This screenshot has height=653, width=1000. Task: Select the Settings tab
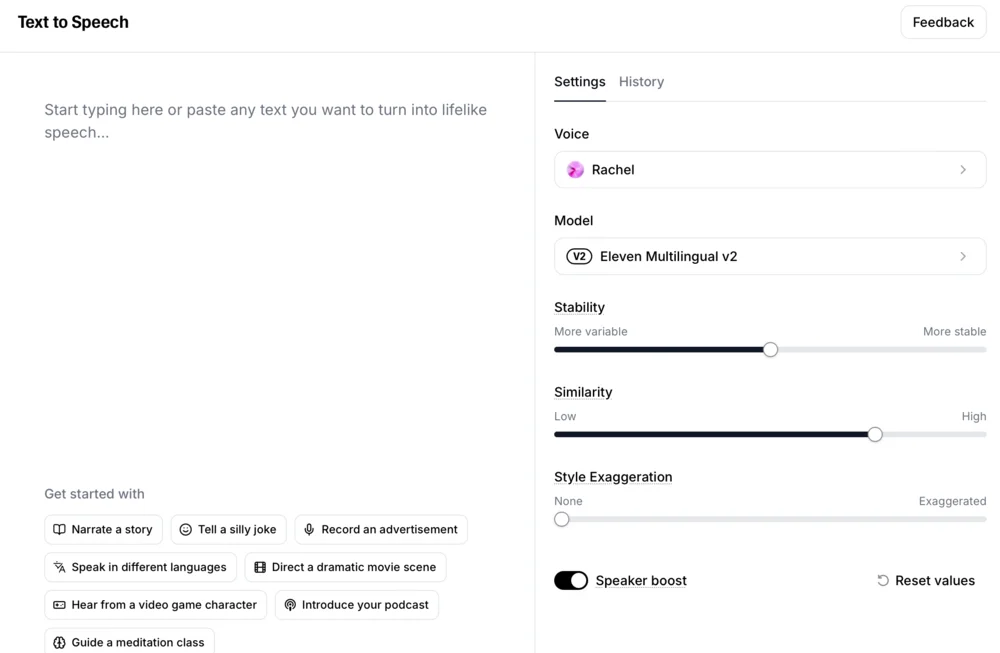(x=580, y=82)
